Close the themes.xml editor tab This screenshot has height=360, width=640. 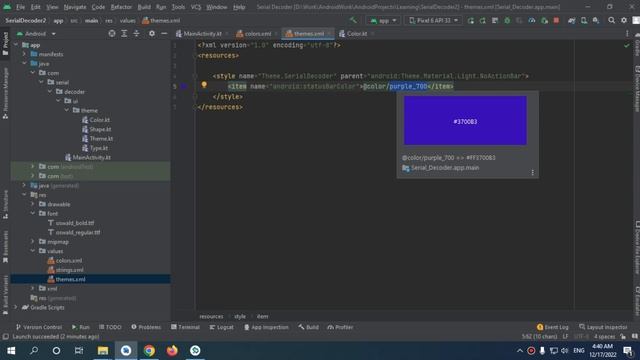coord(329,33)
